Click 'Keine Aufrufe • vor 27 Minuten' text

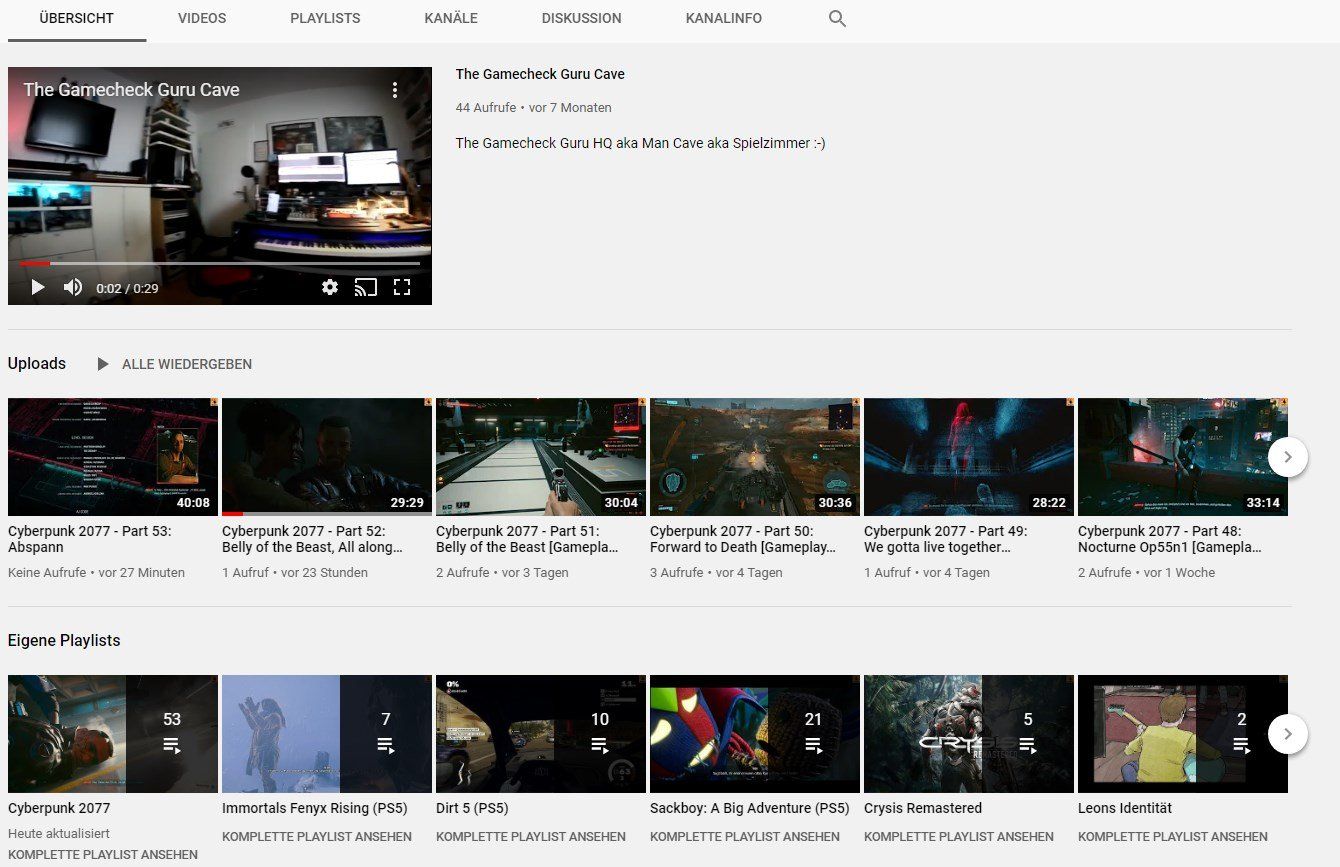click(x=96, y=573)
